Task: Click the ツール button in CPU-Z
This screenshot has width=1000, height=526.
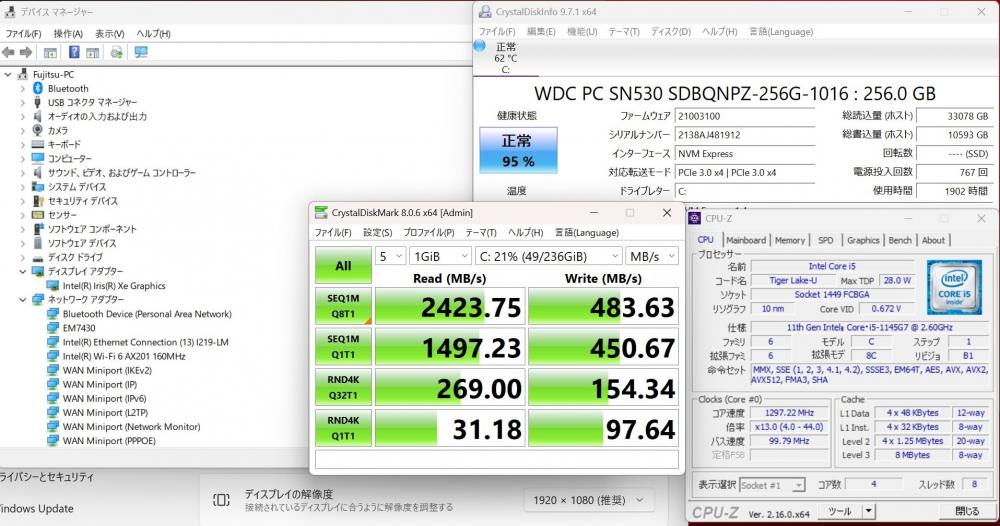Action: [839, 511]
